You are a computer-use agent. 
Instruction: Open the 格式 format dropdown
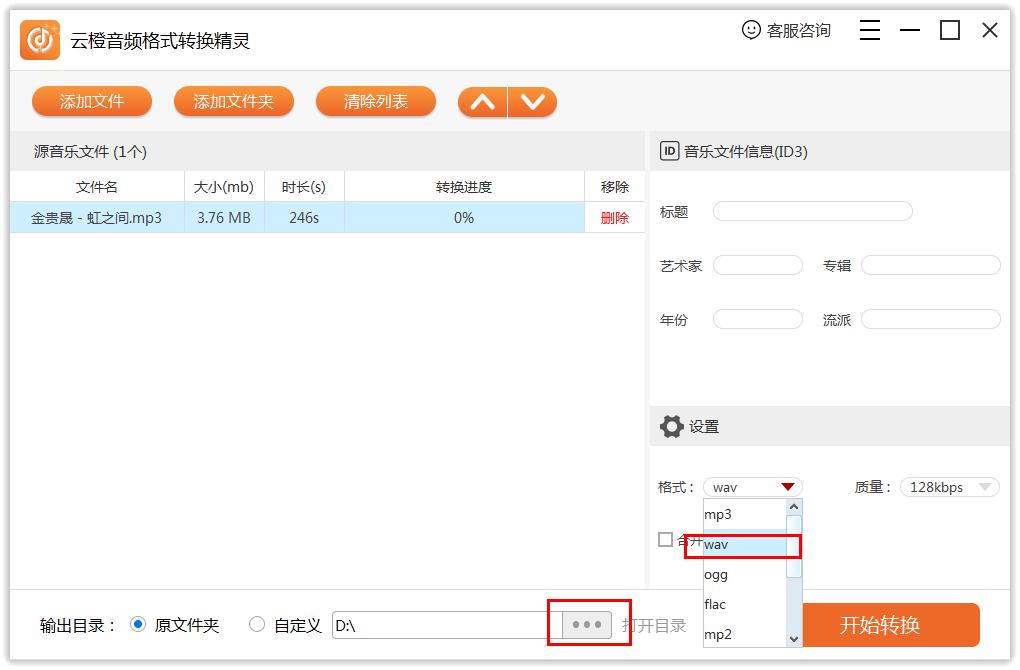(x=752, y=487)
